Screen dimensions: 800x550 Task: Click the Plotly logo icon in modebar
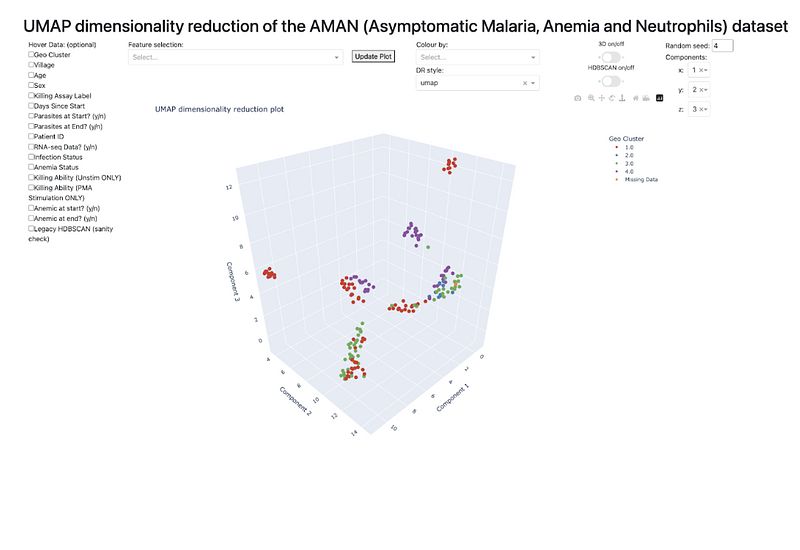[x=660, y=98]
